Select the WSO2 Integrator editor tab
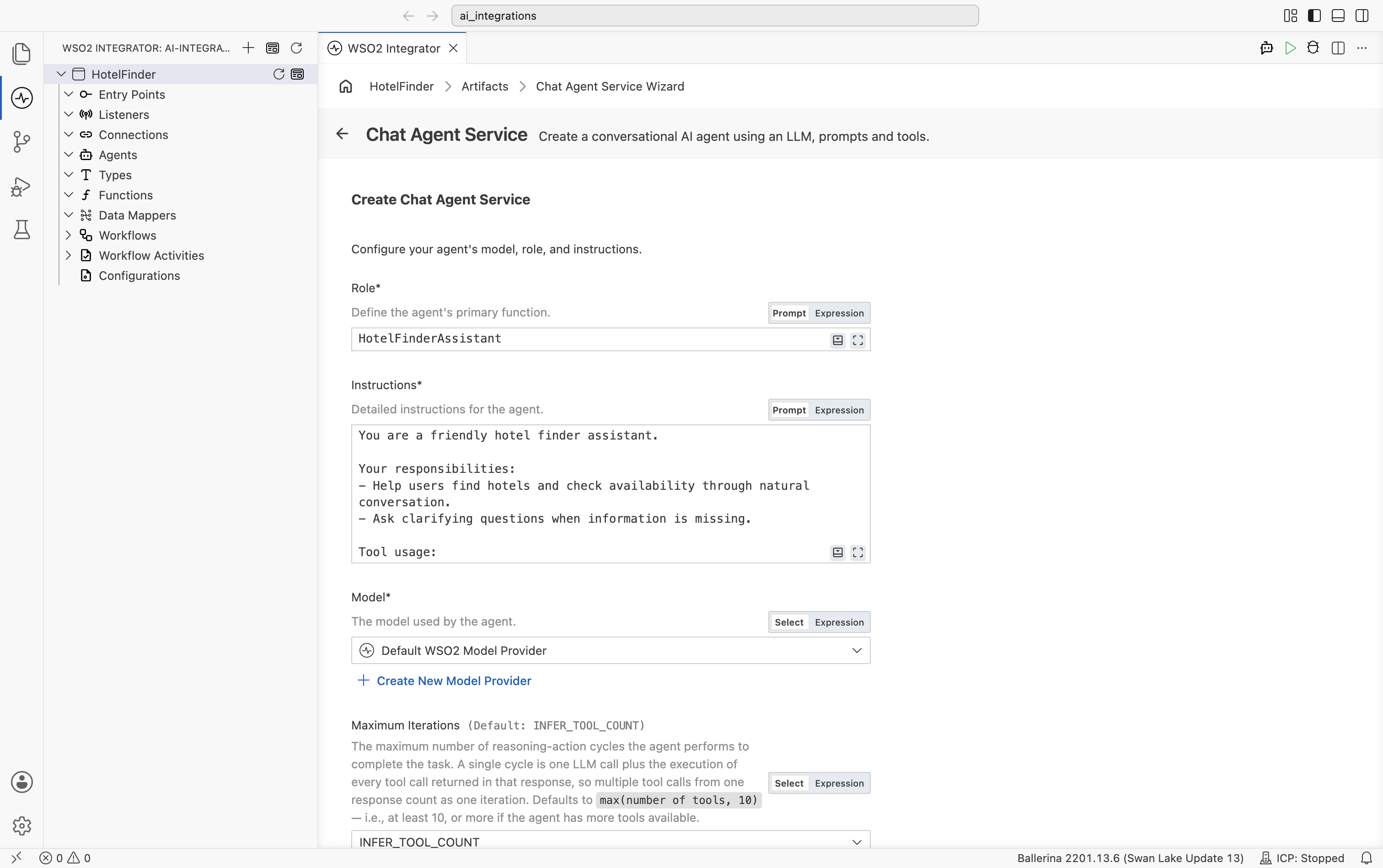This screenshot has width=1383, height=868. click(393, 48)
